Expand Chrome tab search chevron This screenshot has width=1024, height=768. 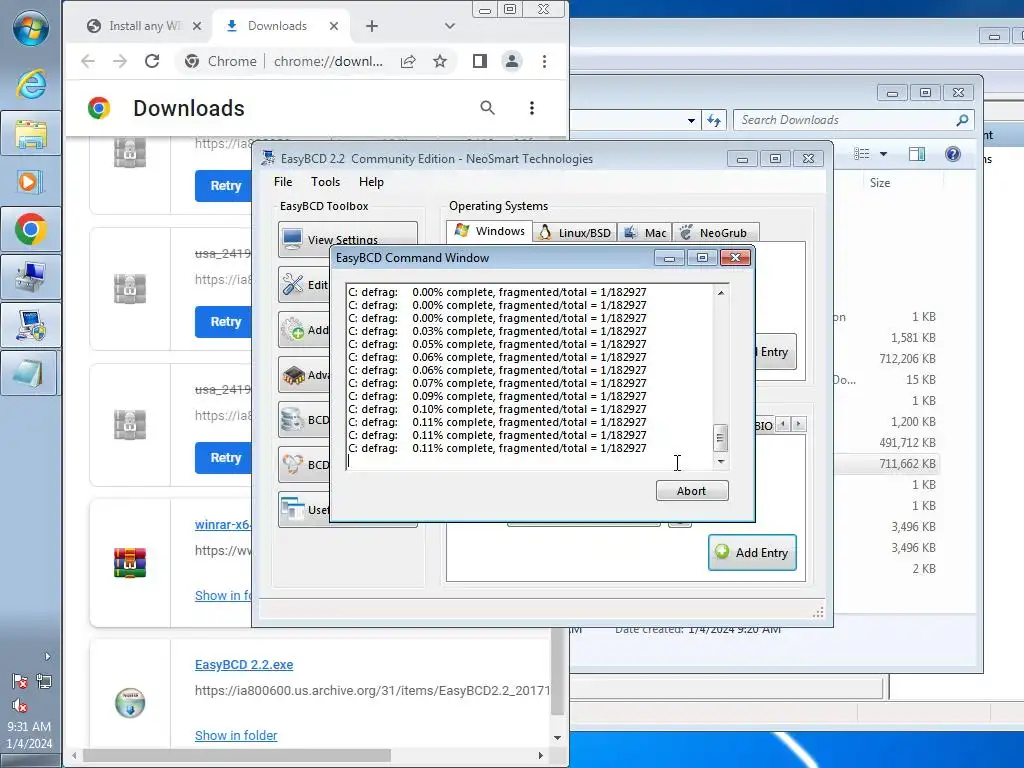click(x=449, y=26)
